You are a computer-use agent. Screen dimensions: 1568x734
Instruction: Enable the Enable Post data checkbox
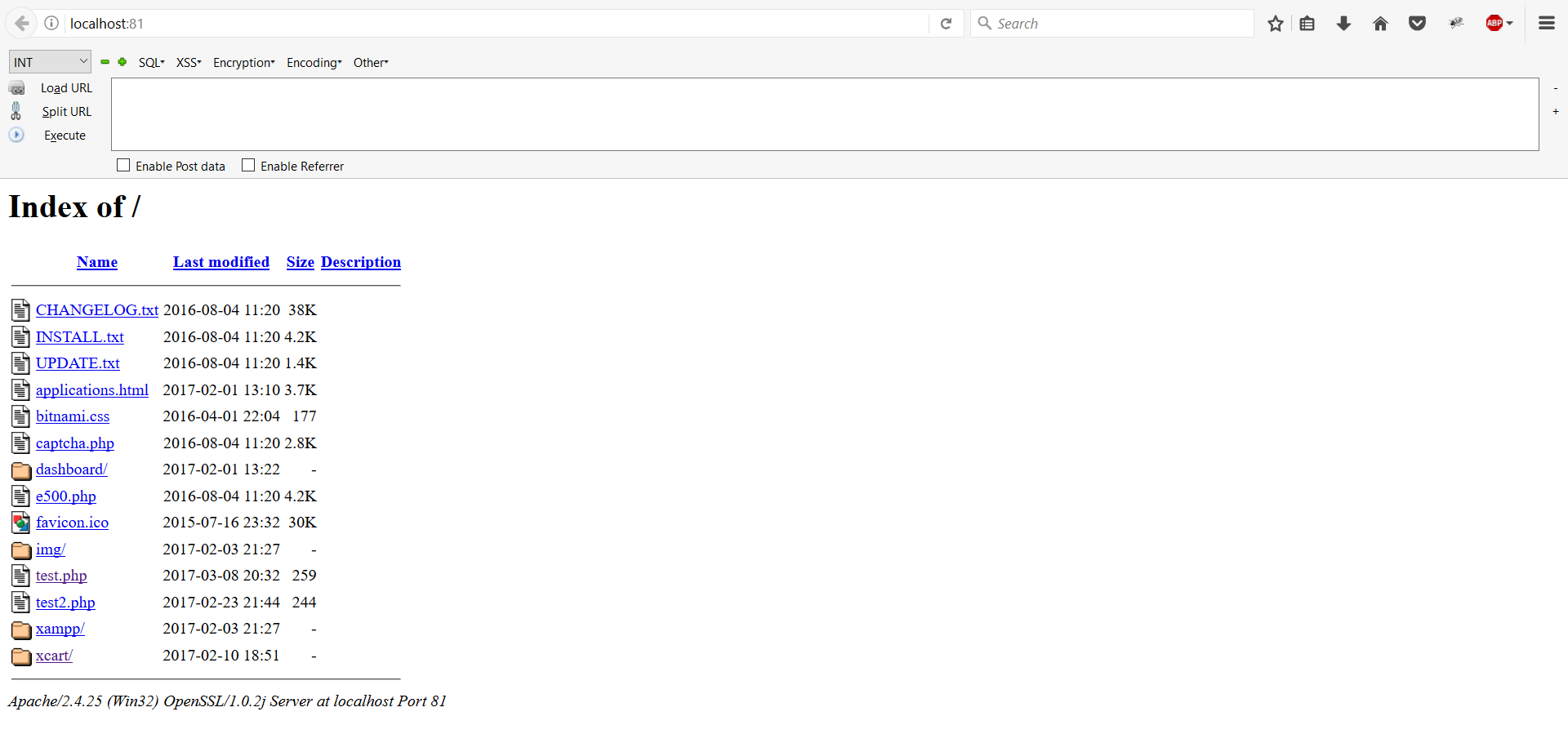click(x=123, y=165)
